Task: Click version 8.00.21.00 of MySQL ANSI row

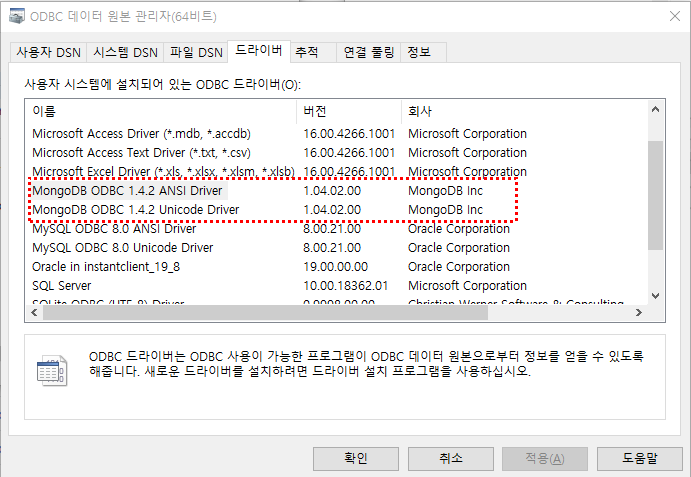Action: [332, 229]
